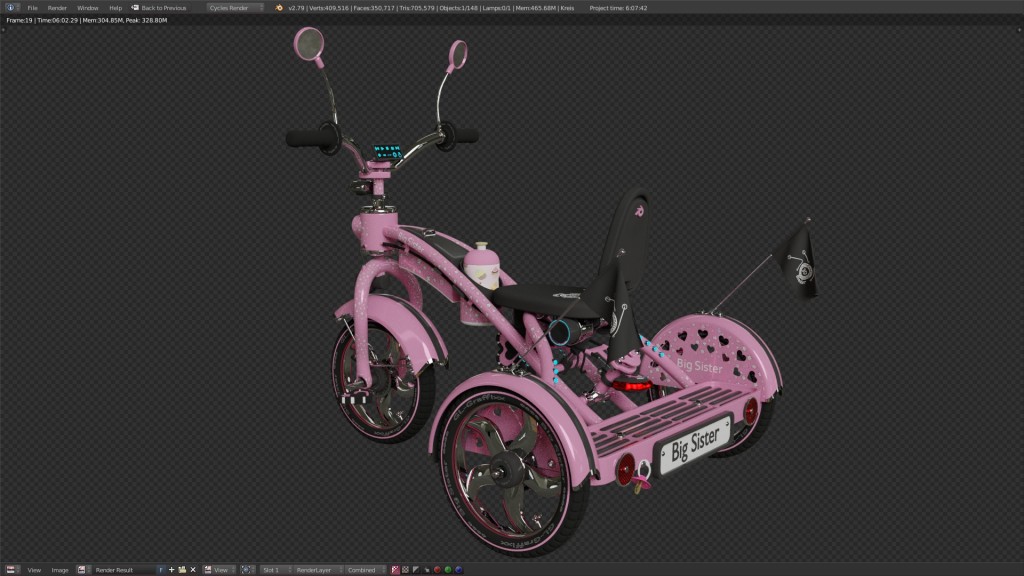Select the color and alpha display icon
Screen dimensions: 1024x576
(x=394, y=569)
